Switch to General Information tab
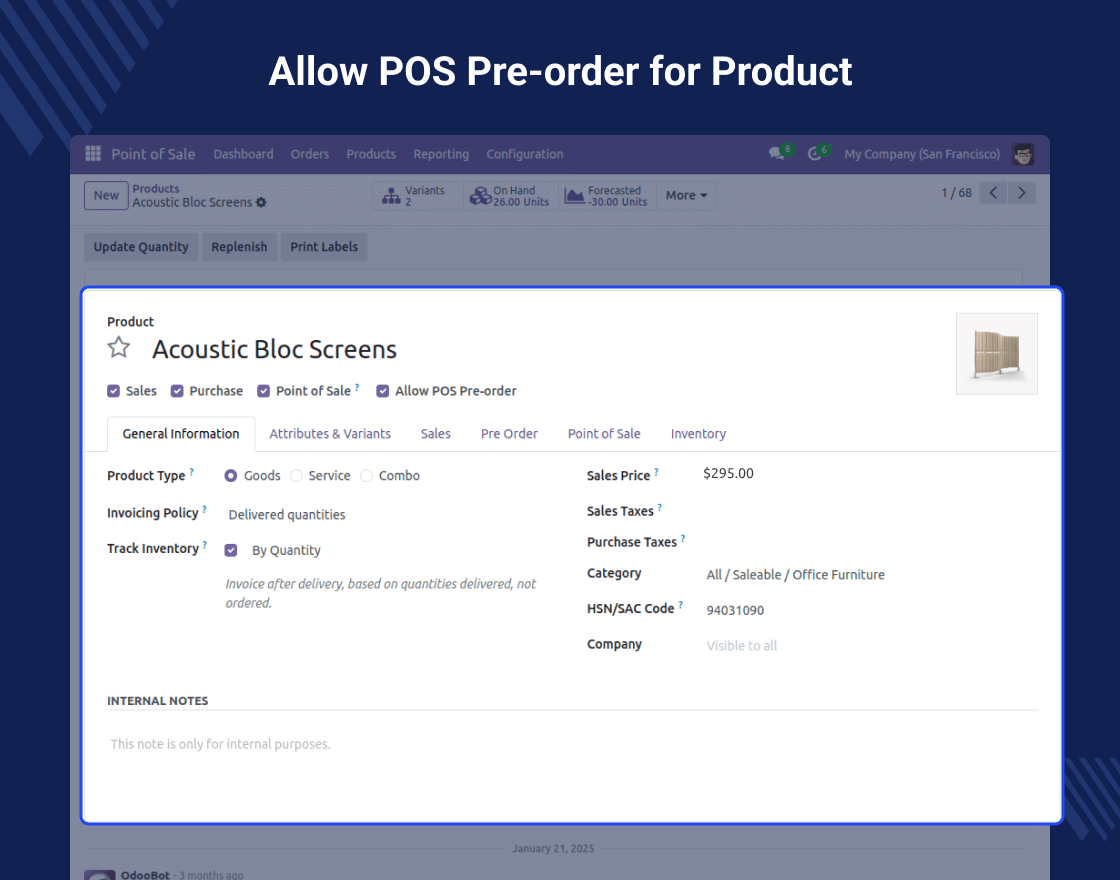Image resolution: width=1120 pixels, height=880 pixels. point(181,434)
